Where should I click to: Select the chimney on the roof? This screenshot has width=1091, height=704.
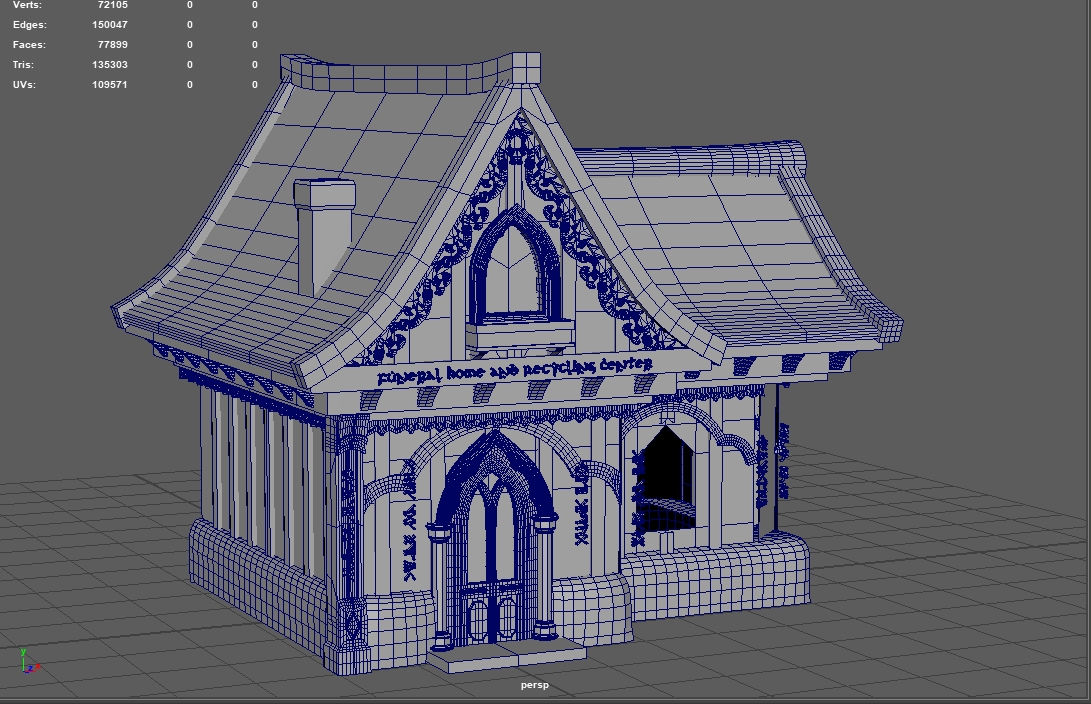(x=323, y=234)
